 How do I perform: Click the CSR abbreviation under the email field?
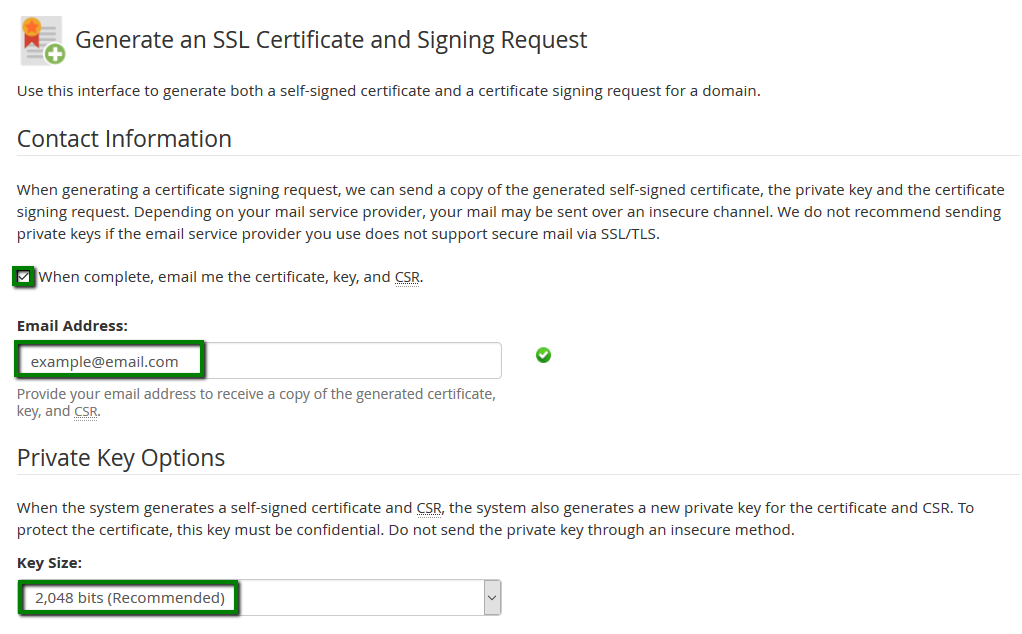point(85,412)
